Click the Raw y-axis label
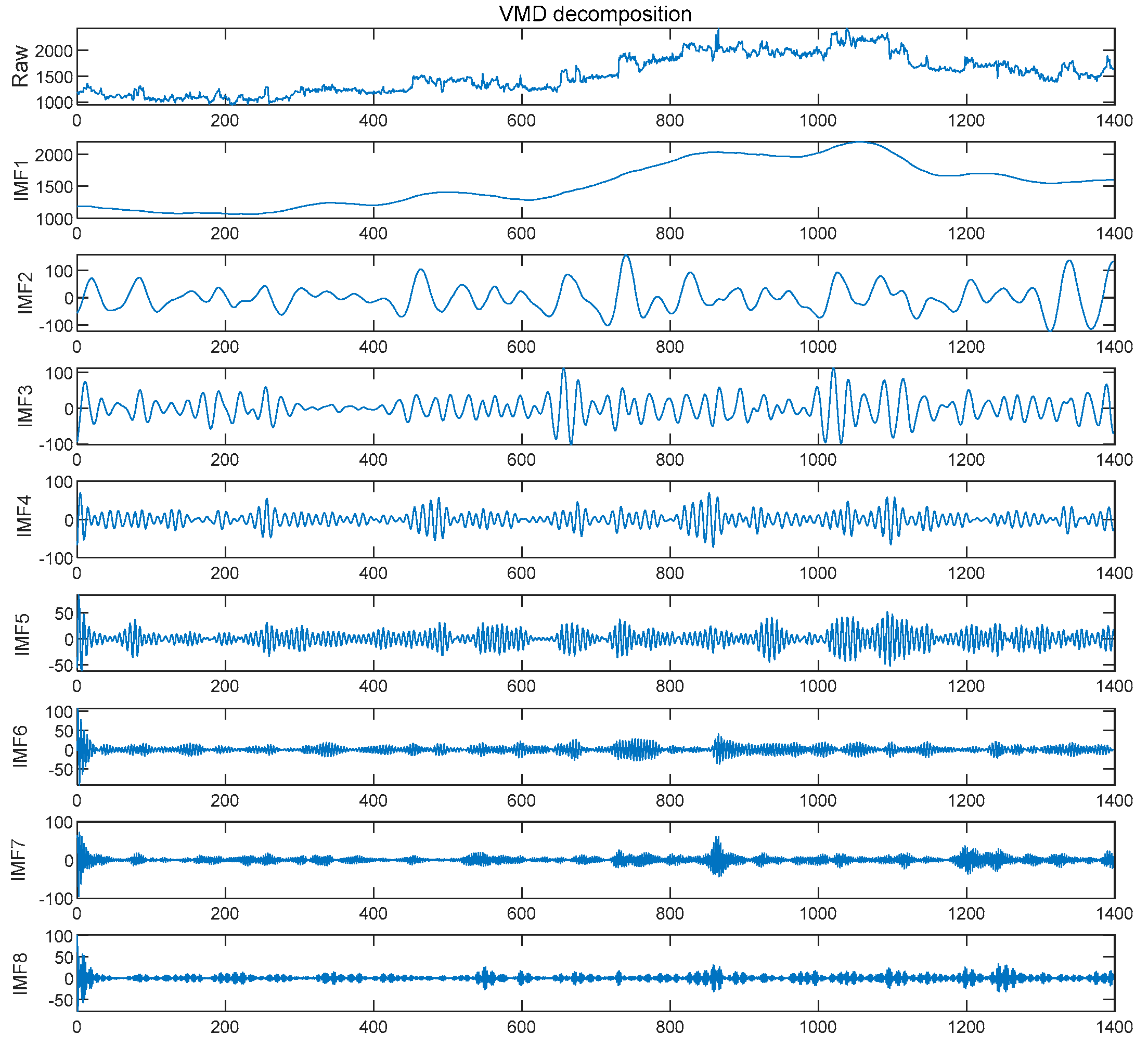 [20, 66]
